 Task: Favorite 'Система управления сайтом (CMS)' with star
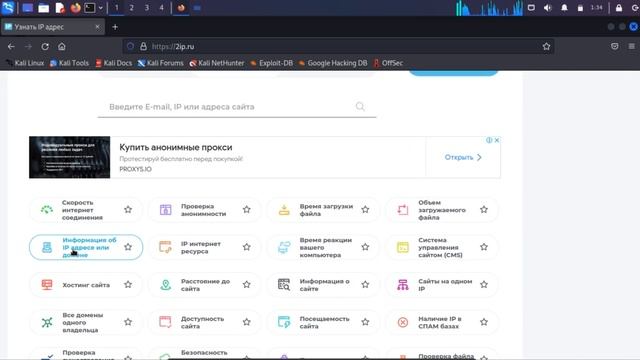click(484, 247)
